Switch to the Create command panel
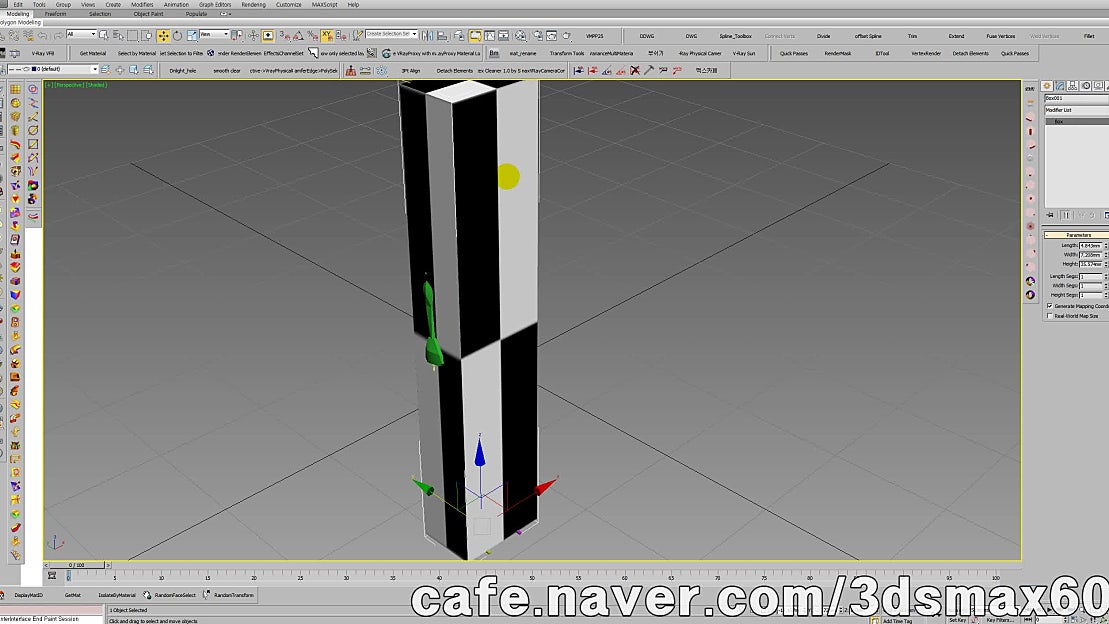Screen dimensions: 1109x624 pos(1046,86)
